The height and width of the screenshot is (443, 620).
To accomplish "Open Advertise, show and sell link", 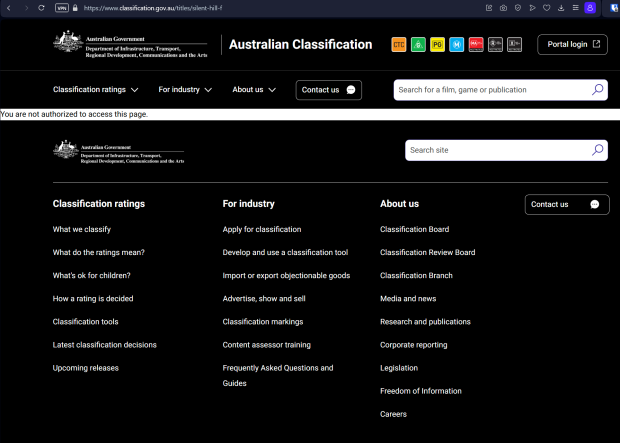I will tap(264, 299).
